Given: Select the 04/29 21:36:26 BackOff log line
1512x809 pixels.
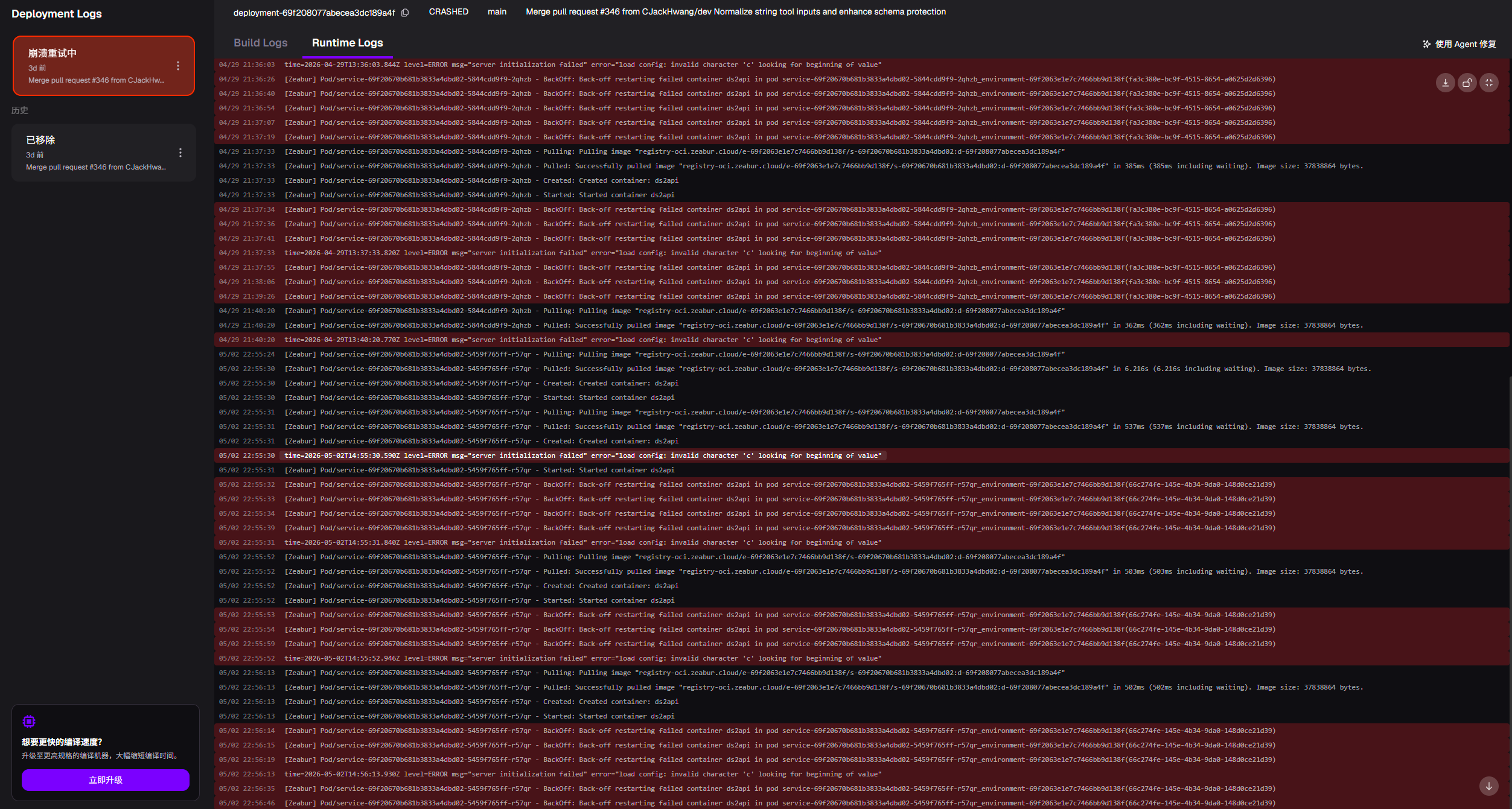Looking at the screenshot, I should 862,79.
